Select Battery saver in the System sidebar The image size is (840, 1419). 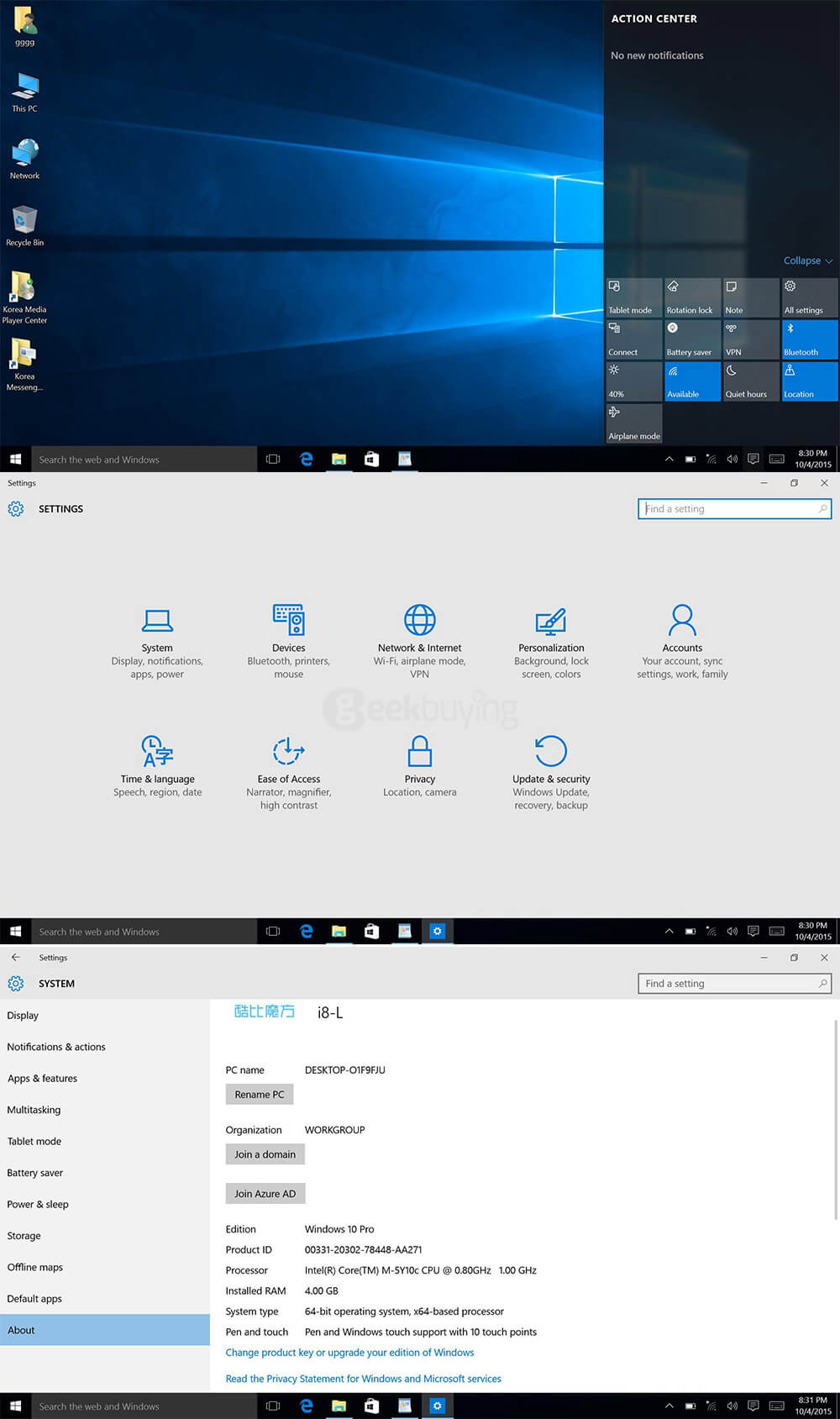[x=105, y=1173]
